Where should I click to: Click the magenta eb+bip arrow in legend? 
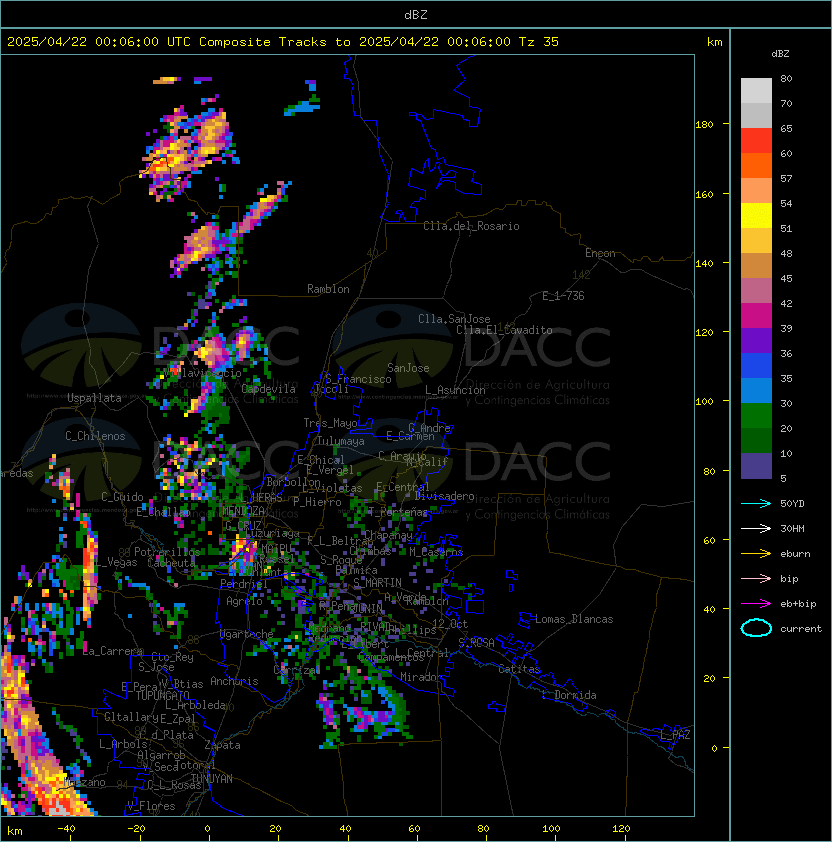756,604
